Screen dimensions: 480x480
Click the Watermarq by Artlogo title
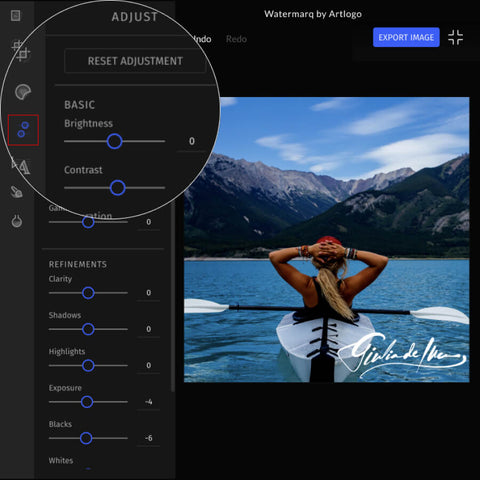pyautogui.click(x=313, y=14)
